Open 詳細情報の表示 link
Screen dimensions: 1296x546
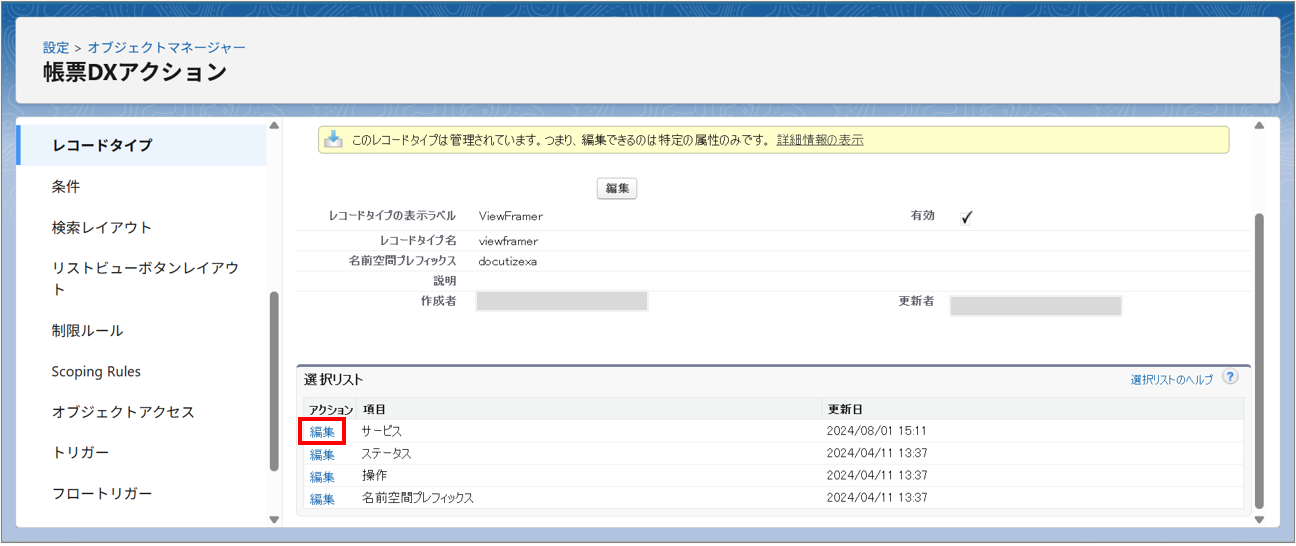tap(819, 140)
